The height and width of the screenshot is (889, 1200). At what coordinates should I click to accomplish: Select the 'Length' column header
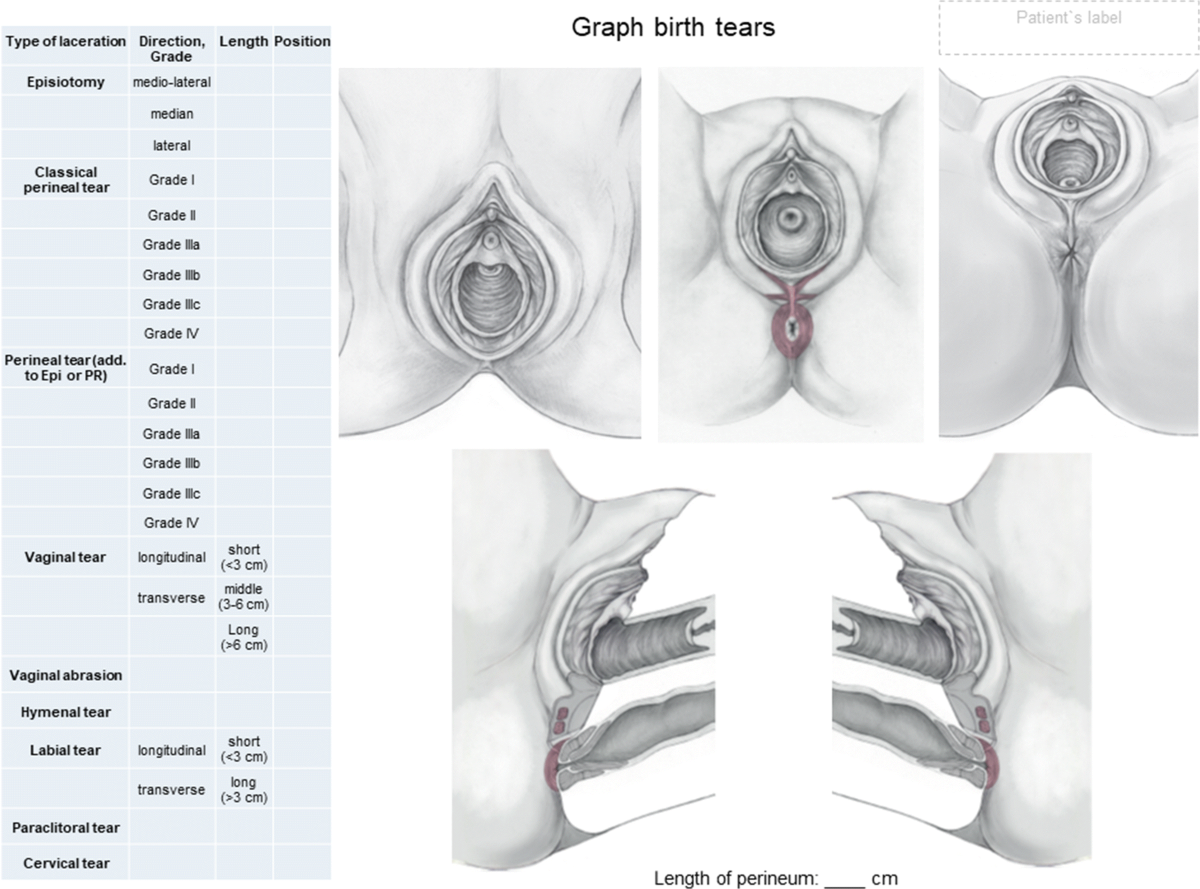244,42
